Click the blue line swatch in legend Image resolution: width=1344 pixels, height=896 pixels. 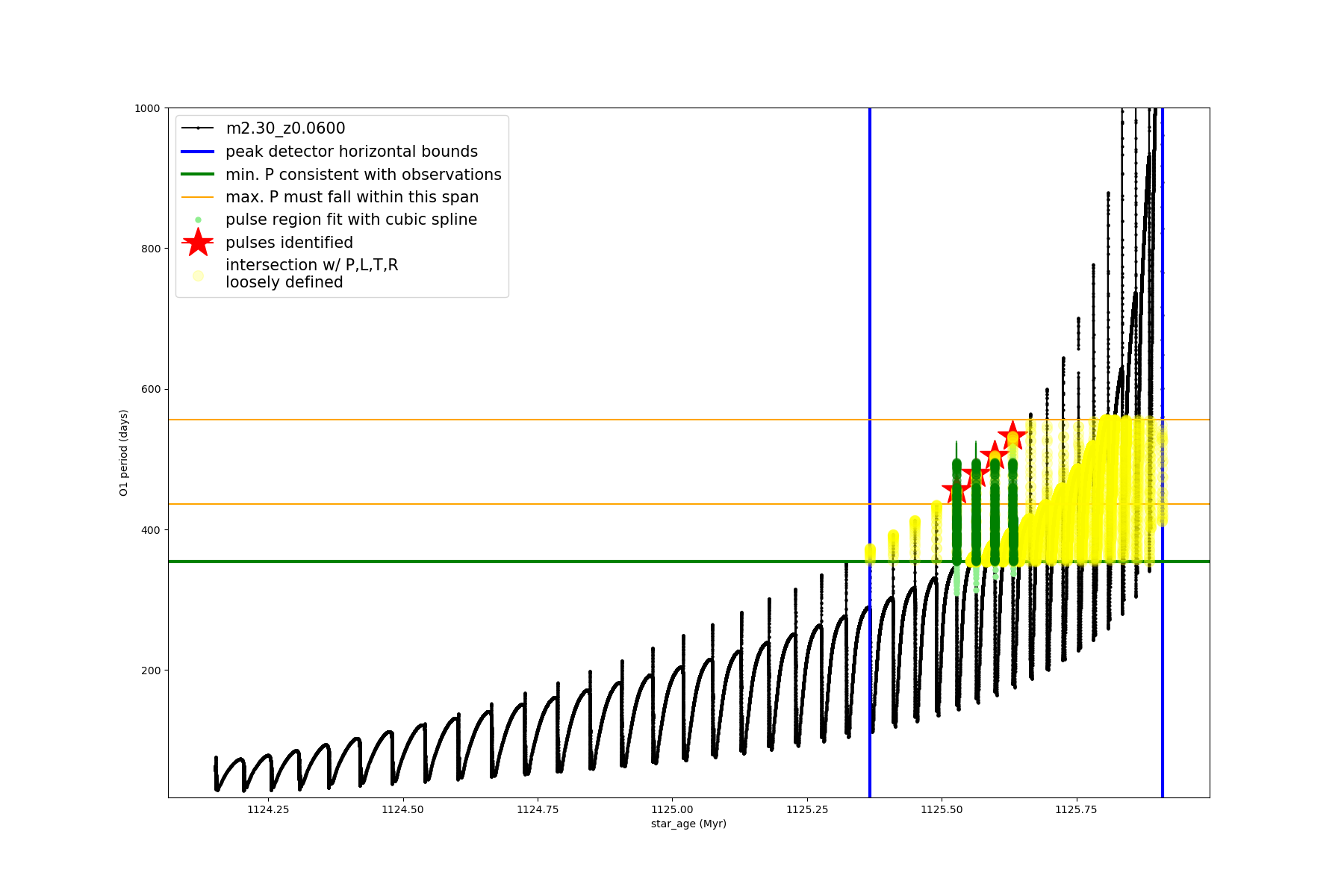tap(198, 152)
